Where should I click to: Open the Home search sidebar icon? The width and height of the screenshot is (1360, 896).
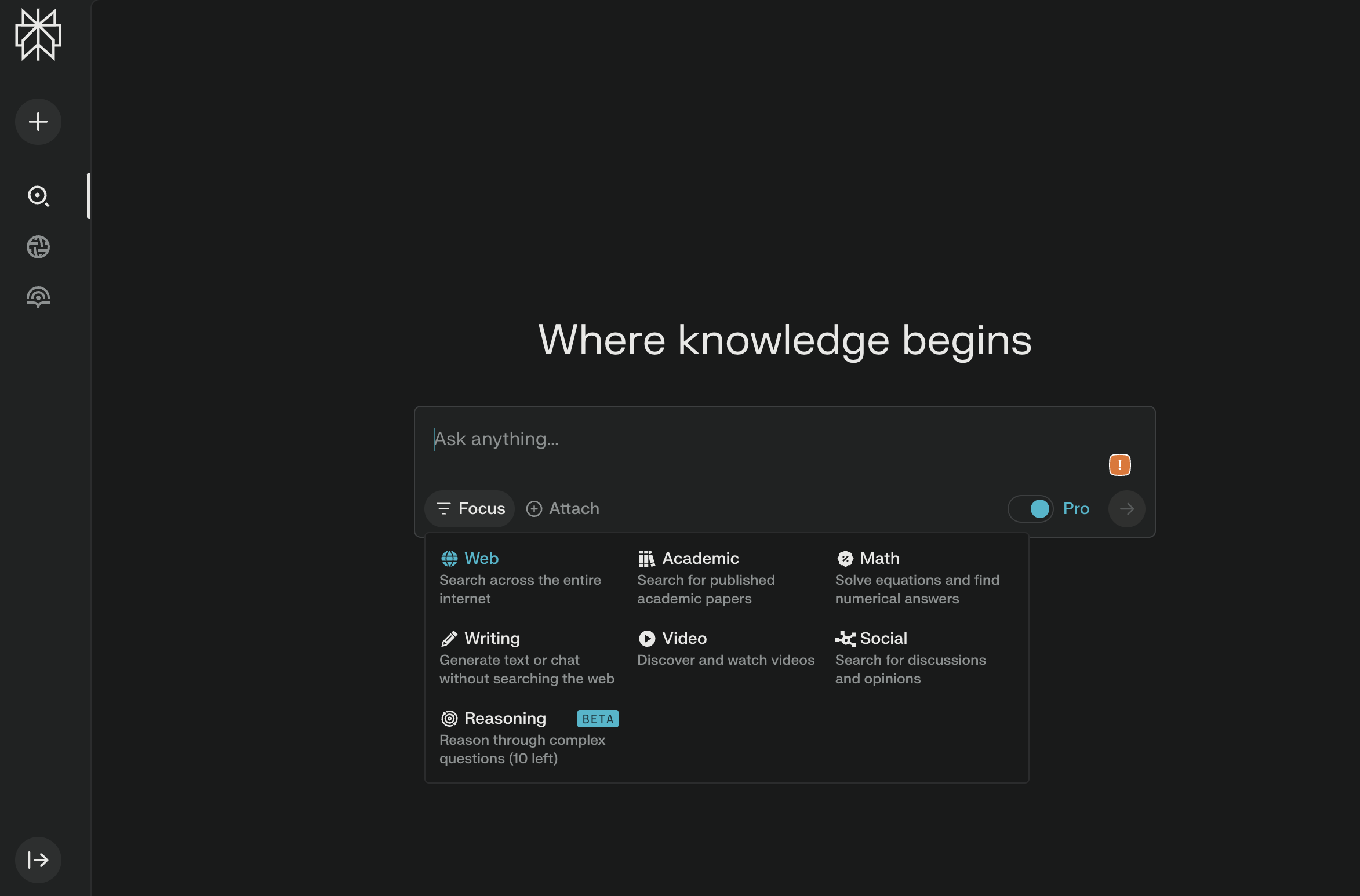point(38,196)
